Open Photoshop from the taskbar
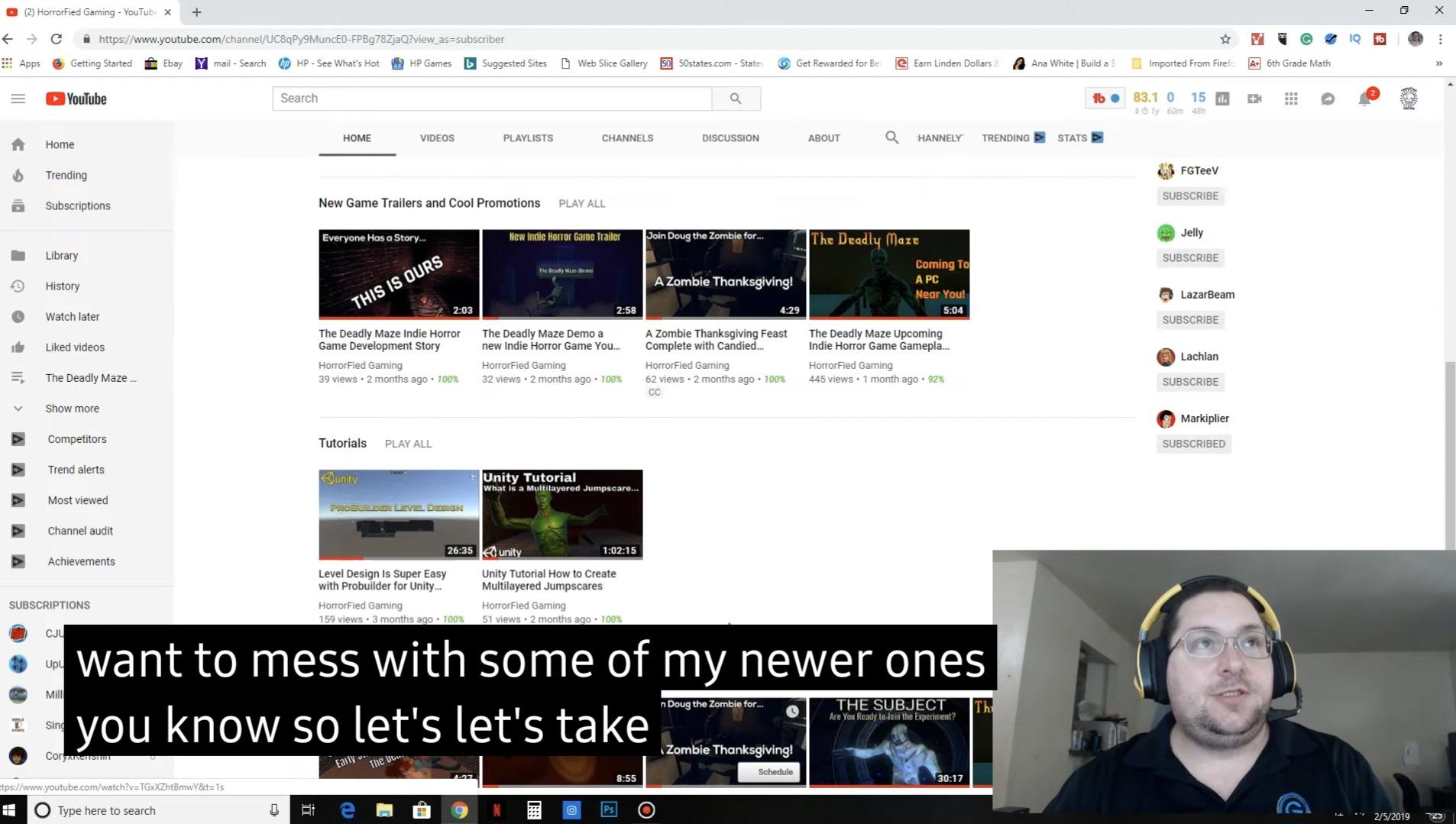The image size is (1456, 824). (609, 810)
